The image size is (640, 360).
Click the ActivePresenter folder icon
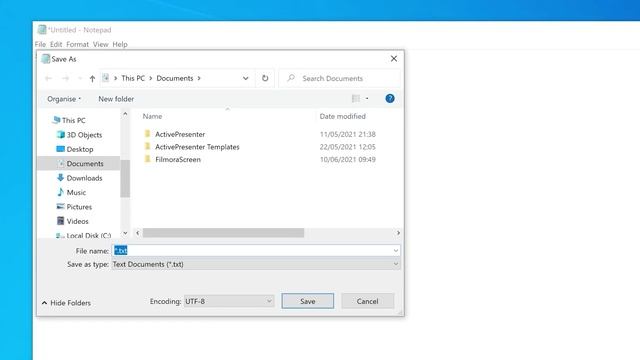(x=147, y=134)
